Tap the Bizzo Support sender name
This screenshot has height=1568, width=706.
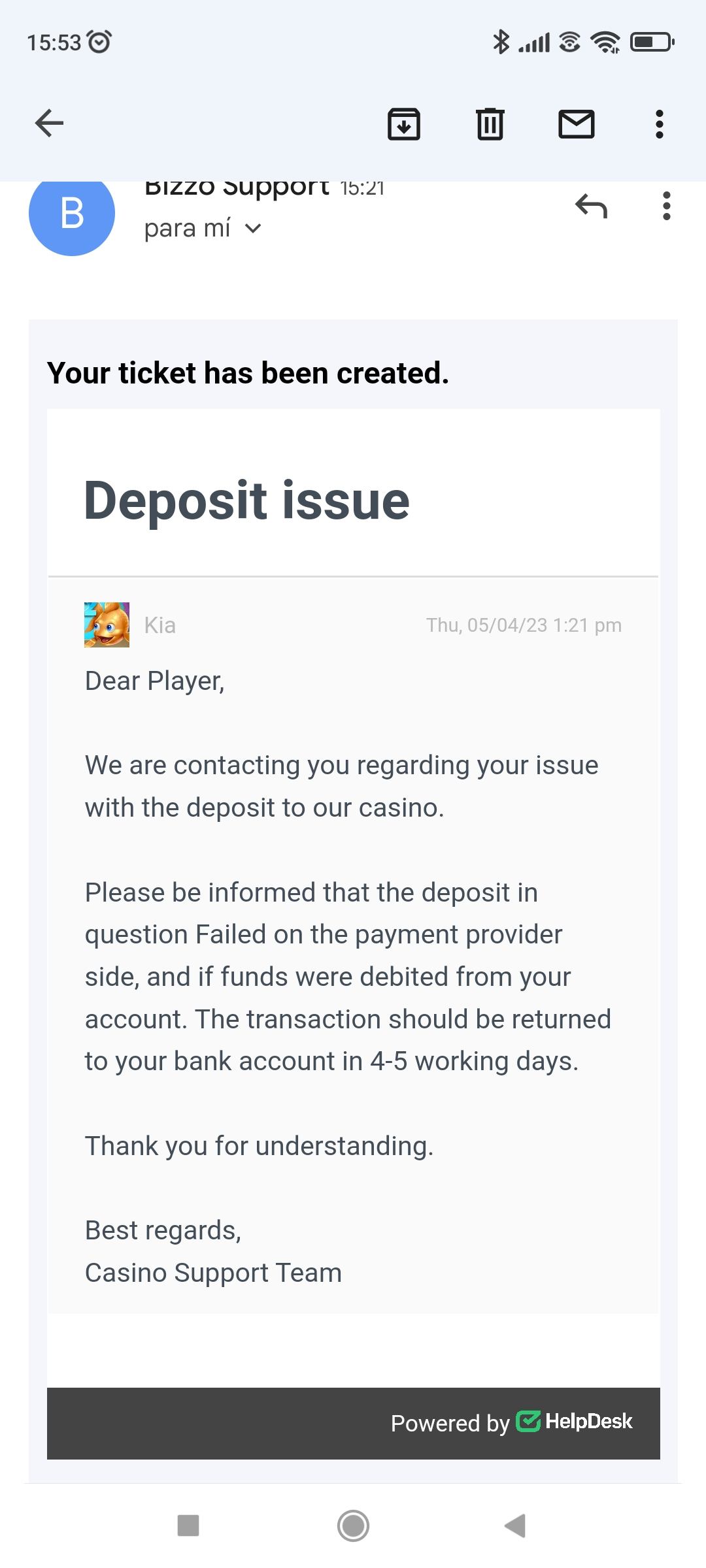(237, 188)
